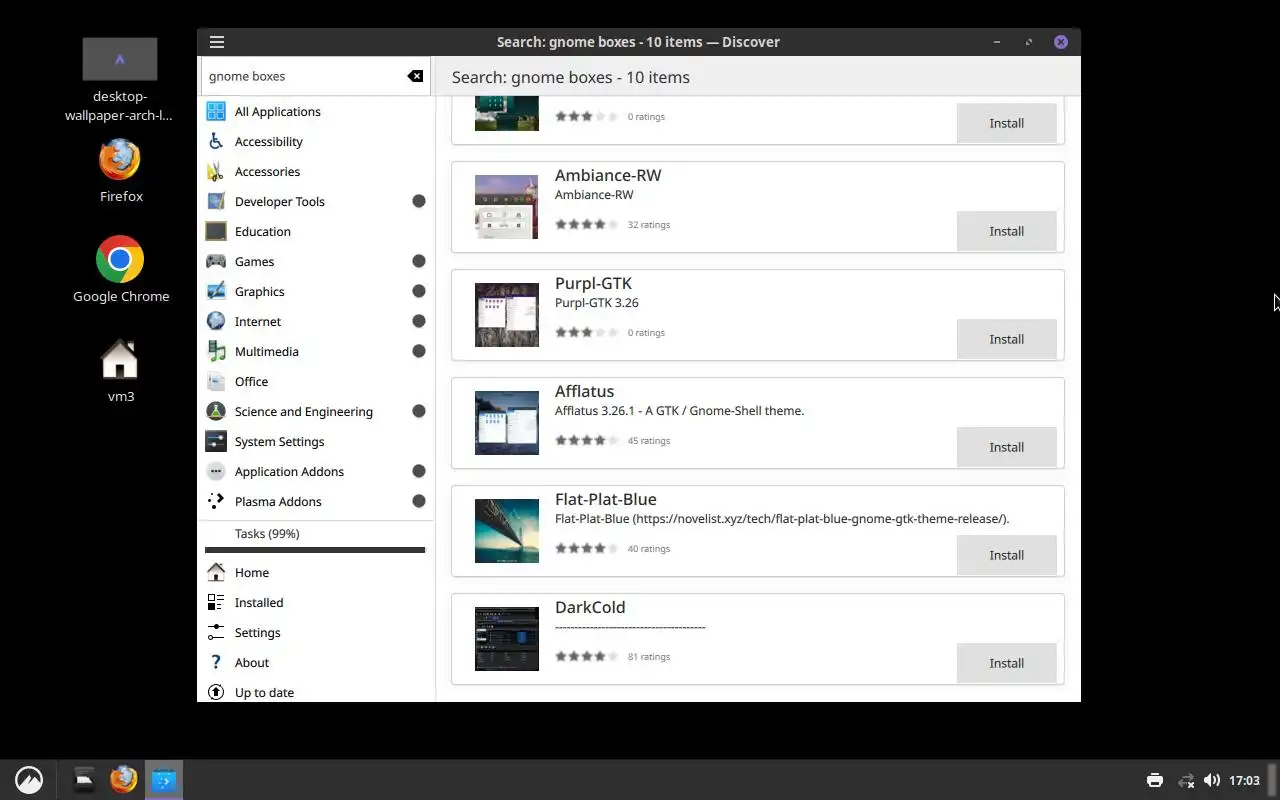This screenshot has width=1280, height=800.
Task: Install the DarkCold theme
Action: coord(1006,663)
